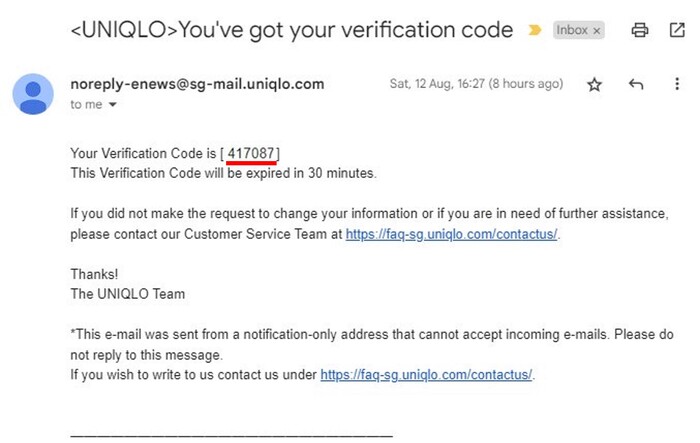This screenshot has width=700, height=443.
Task: Star the UNIQLO verification email
Action: [x=595, y=85]
